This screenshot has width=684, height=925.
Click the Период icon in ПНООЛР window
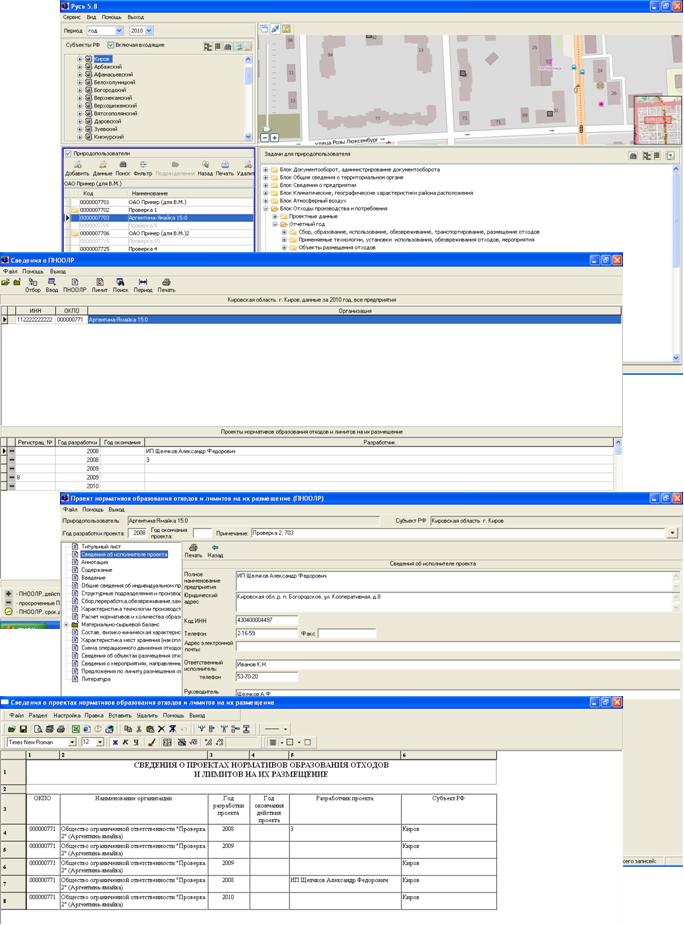(x=143, y=283)
